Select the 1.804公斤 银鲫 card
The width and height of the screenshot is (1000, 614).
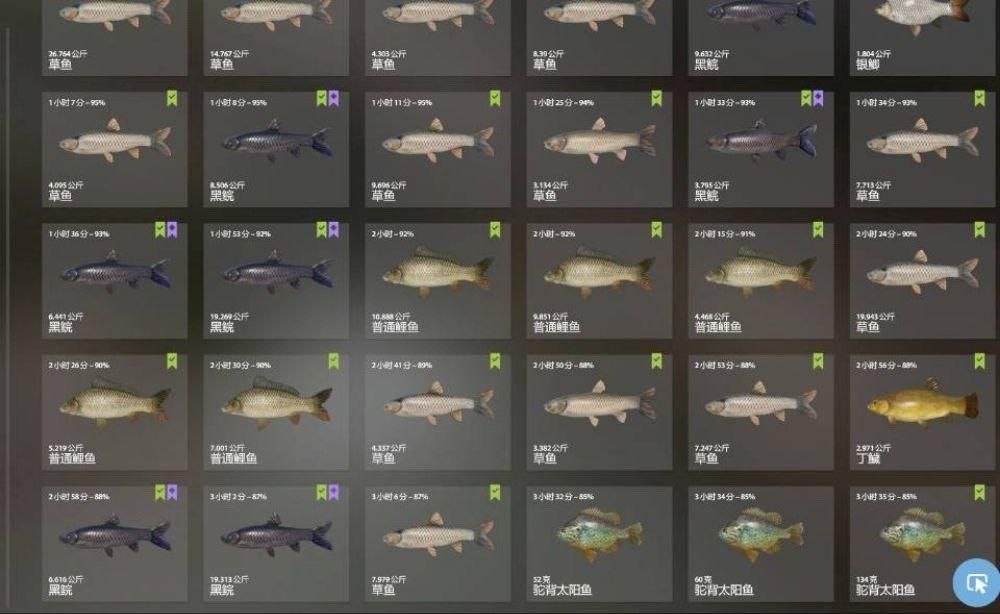(x=922, y=38)
